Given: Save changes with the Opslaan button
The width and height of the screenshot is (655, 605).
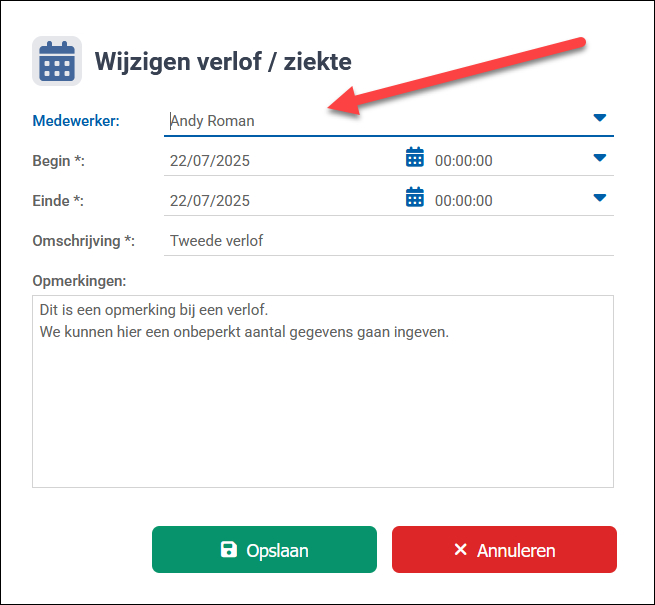Looking at the screenshot, I should [264, 550].
